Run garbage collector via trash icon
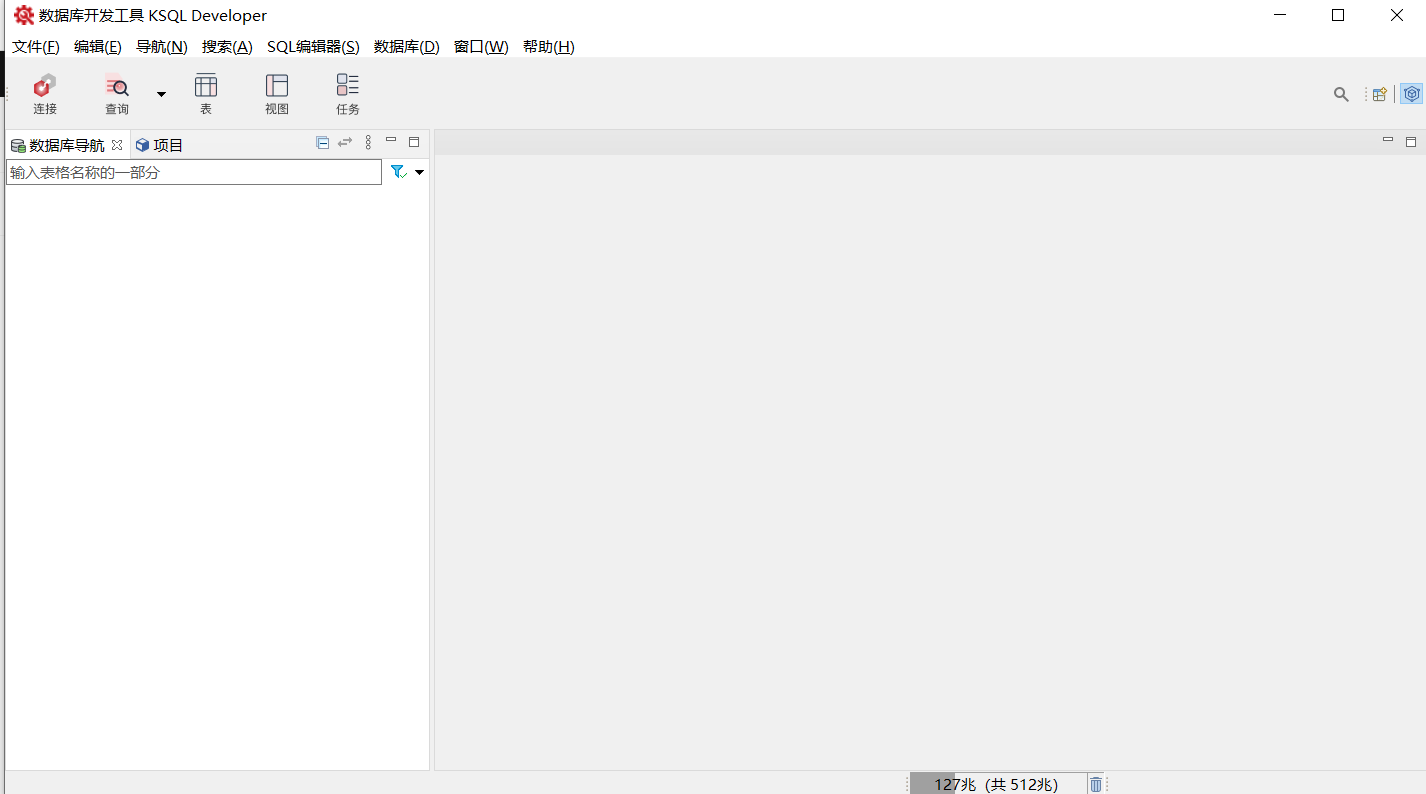The height and width of the screenshot is (794, 1426). click(1096, 785)
